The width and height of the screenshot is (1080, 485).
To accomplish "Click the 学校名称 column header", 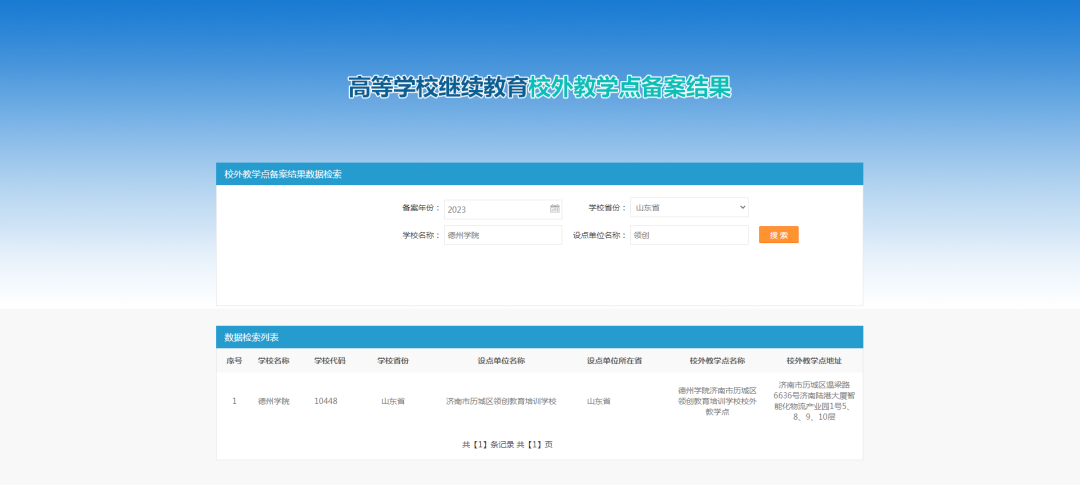I will pos(273,361).
